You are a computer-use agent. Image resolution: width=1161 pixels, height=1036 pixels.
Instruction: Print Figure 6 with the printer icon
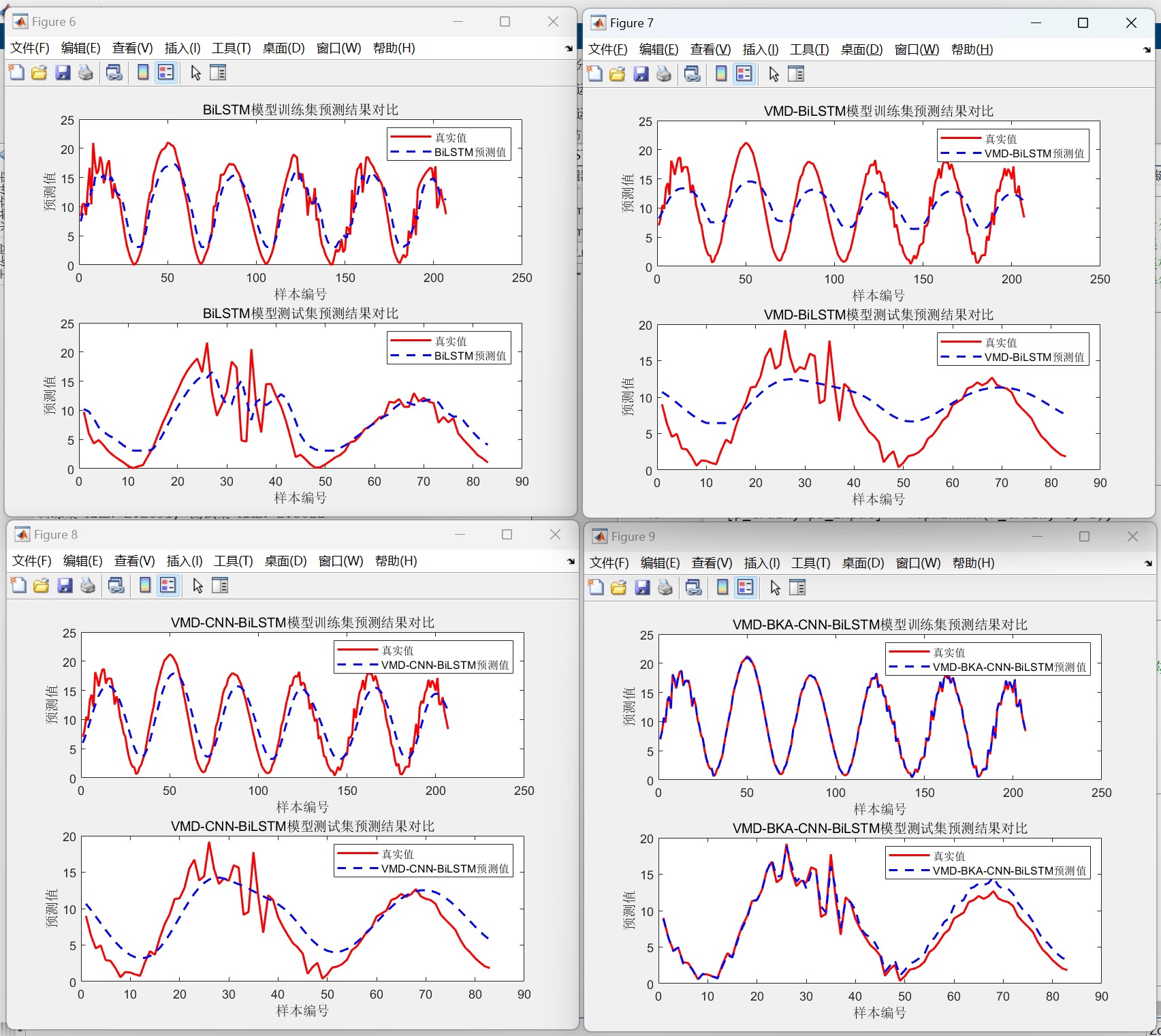tap(86, 72)
